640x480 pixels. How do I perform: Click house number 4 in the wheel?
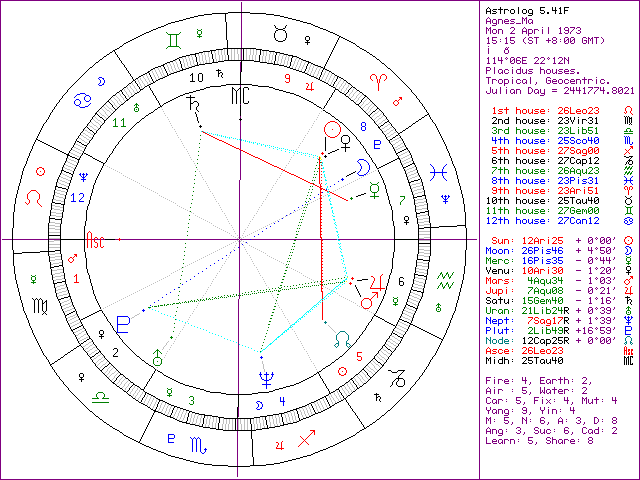click(283, 400)
